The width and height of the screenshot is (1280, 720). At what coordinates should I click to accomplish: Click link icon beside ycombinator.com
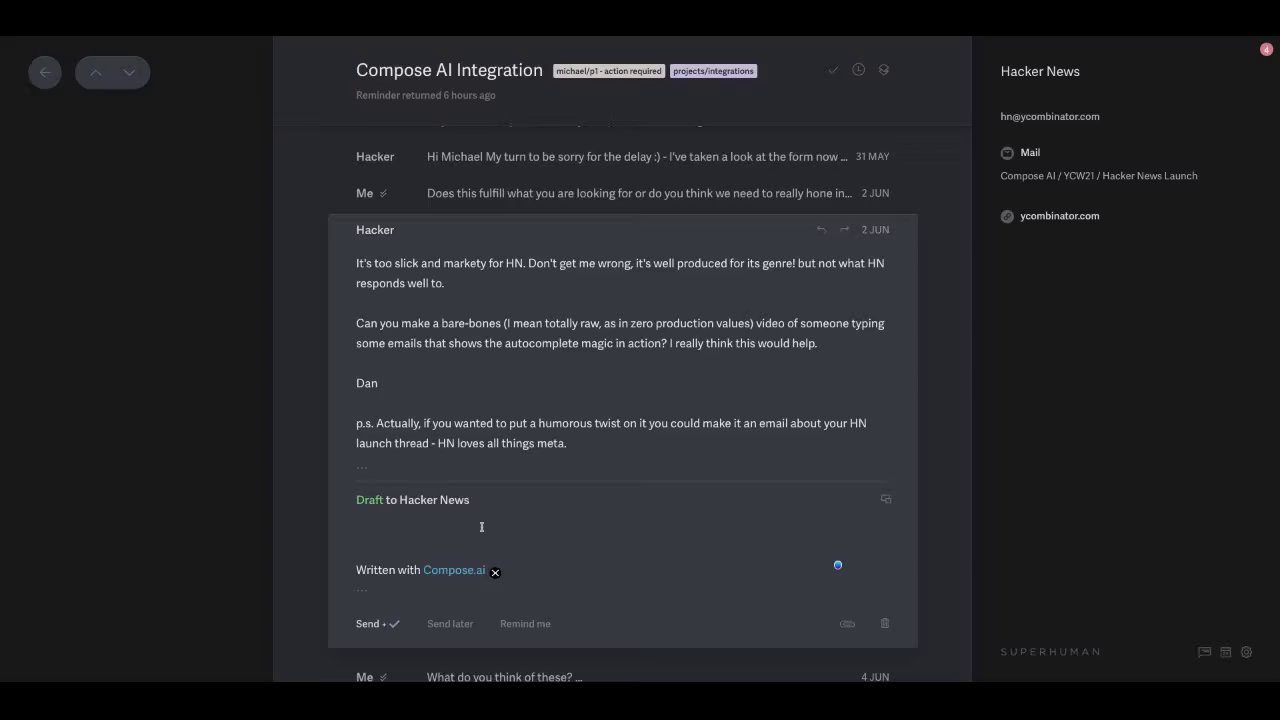1007,216
